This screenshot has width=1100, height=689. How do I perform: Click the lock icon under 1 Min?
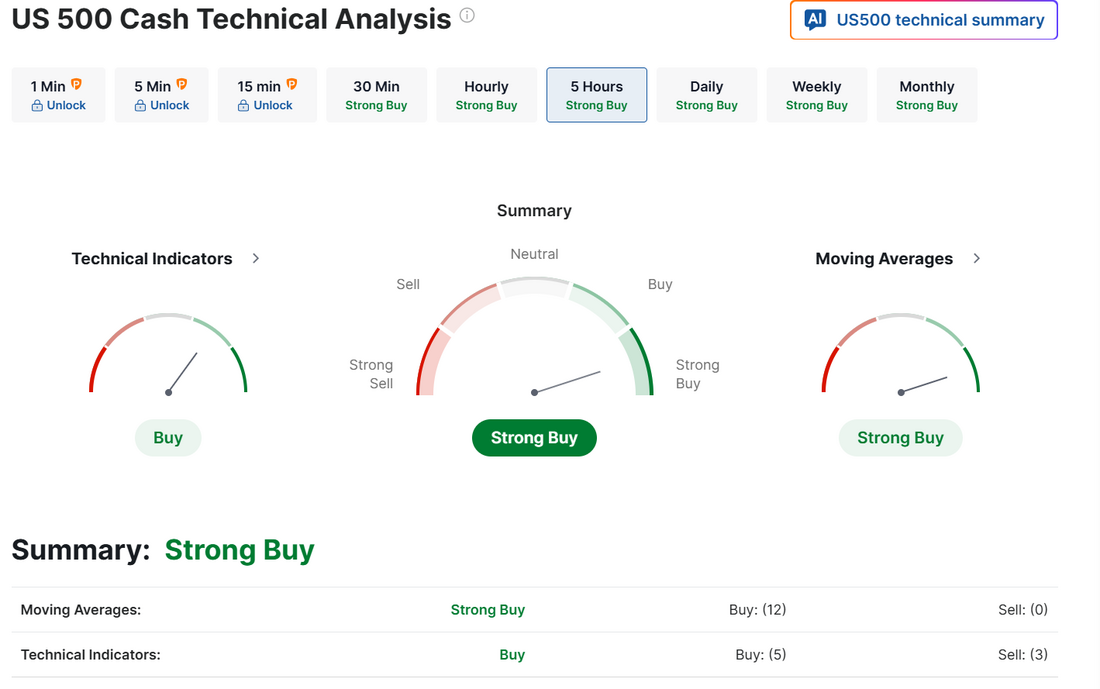click(x=37, y=105)
